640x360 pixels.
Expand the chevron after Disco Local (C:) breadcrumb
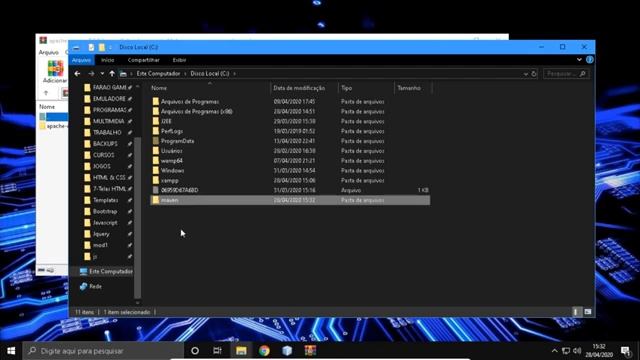(235, 74)
